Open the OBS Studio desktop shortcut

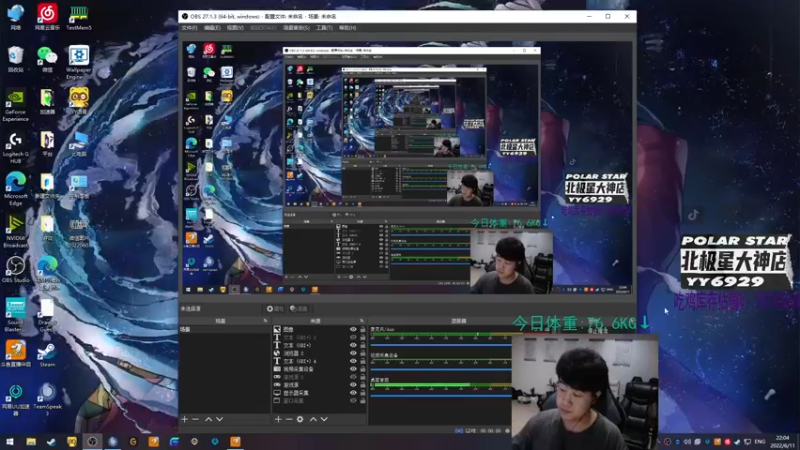15,269
